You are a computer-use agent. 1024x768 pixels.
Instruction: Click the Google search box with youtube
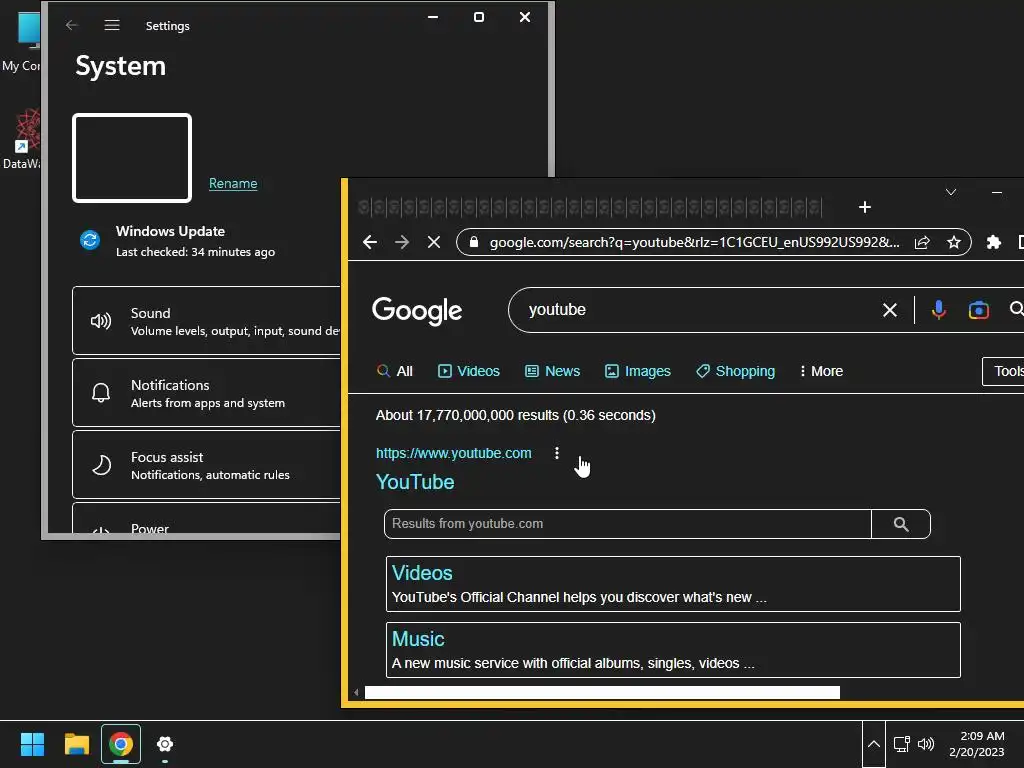pyautogui.click(x=699, y=310)
